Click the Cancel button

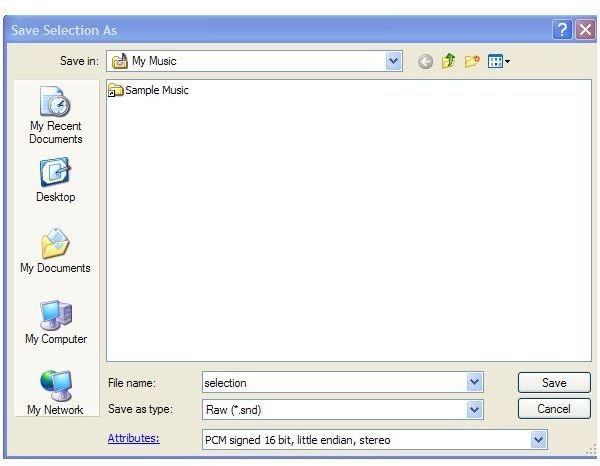[554, 409]
